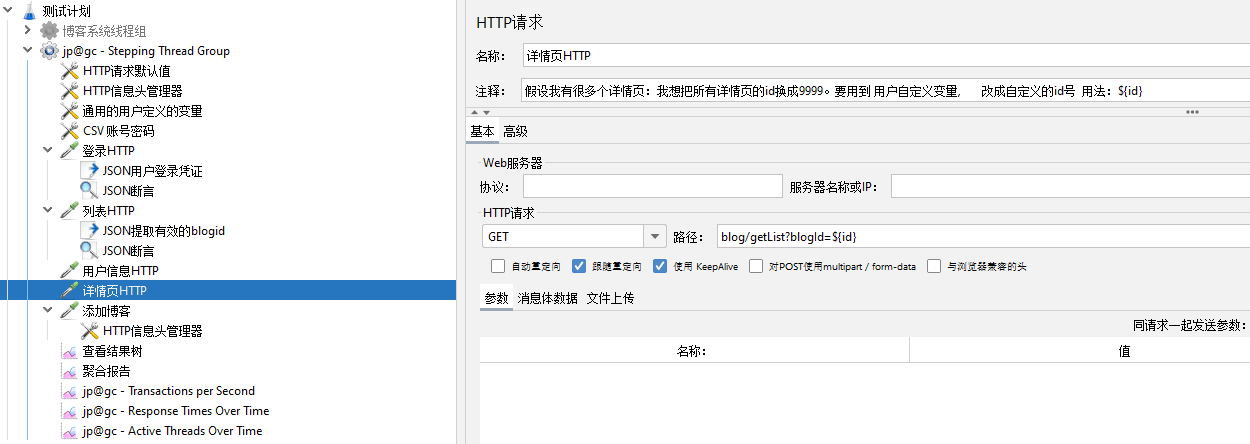Open the GET method dropdown
1250x444 pixels.
pyautogui.click(x=655, y=237)
